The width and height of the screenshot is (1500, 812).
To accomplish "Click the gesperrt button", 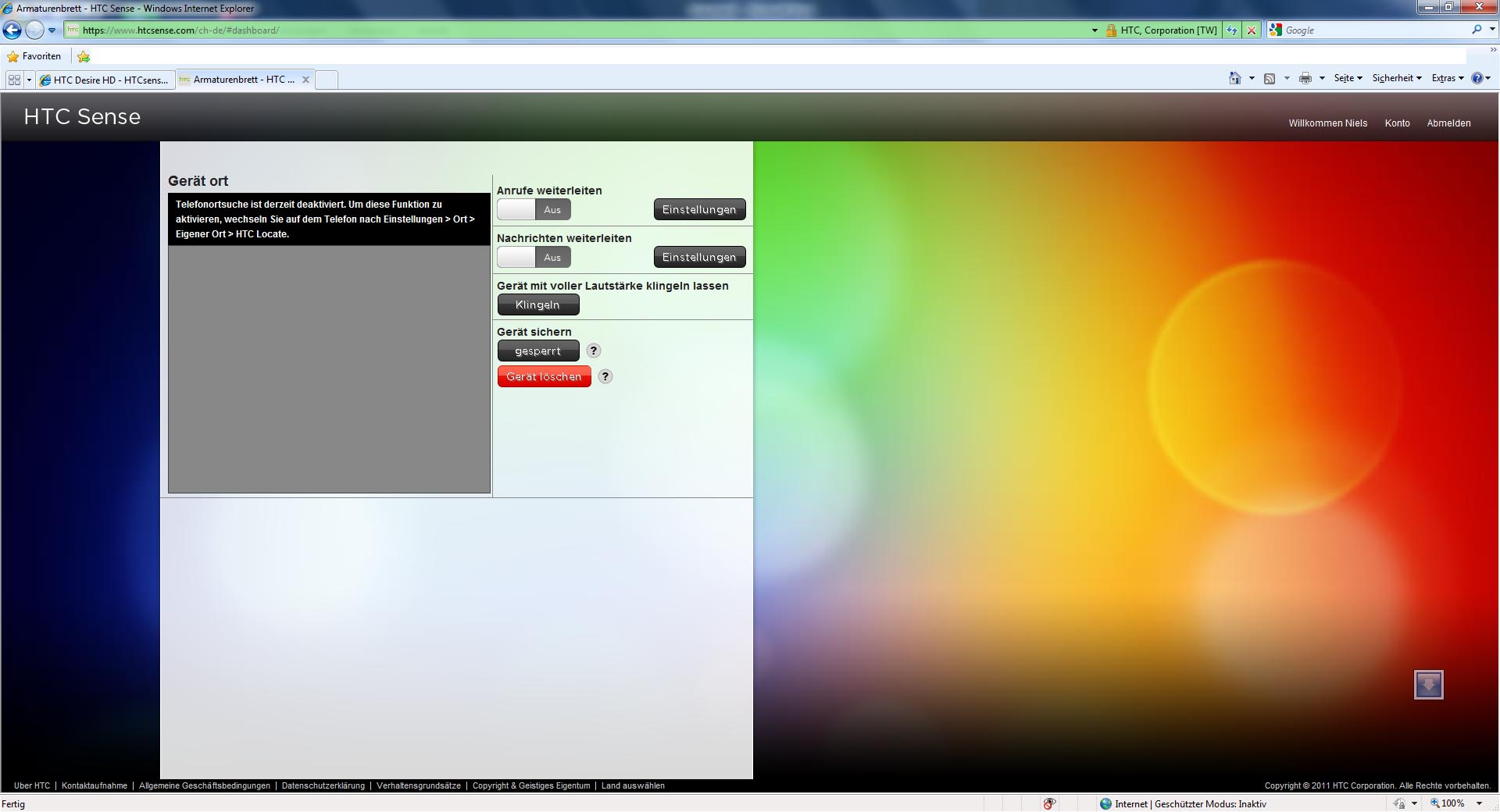I will click(x=538, y=351).
